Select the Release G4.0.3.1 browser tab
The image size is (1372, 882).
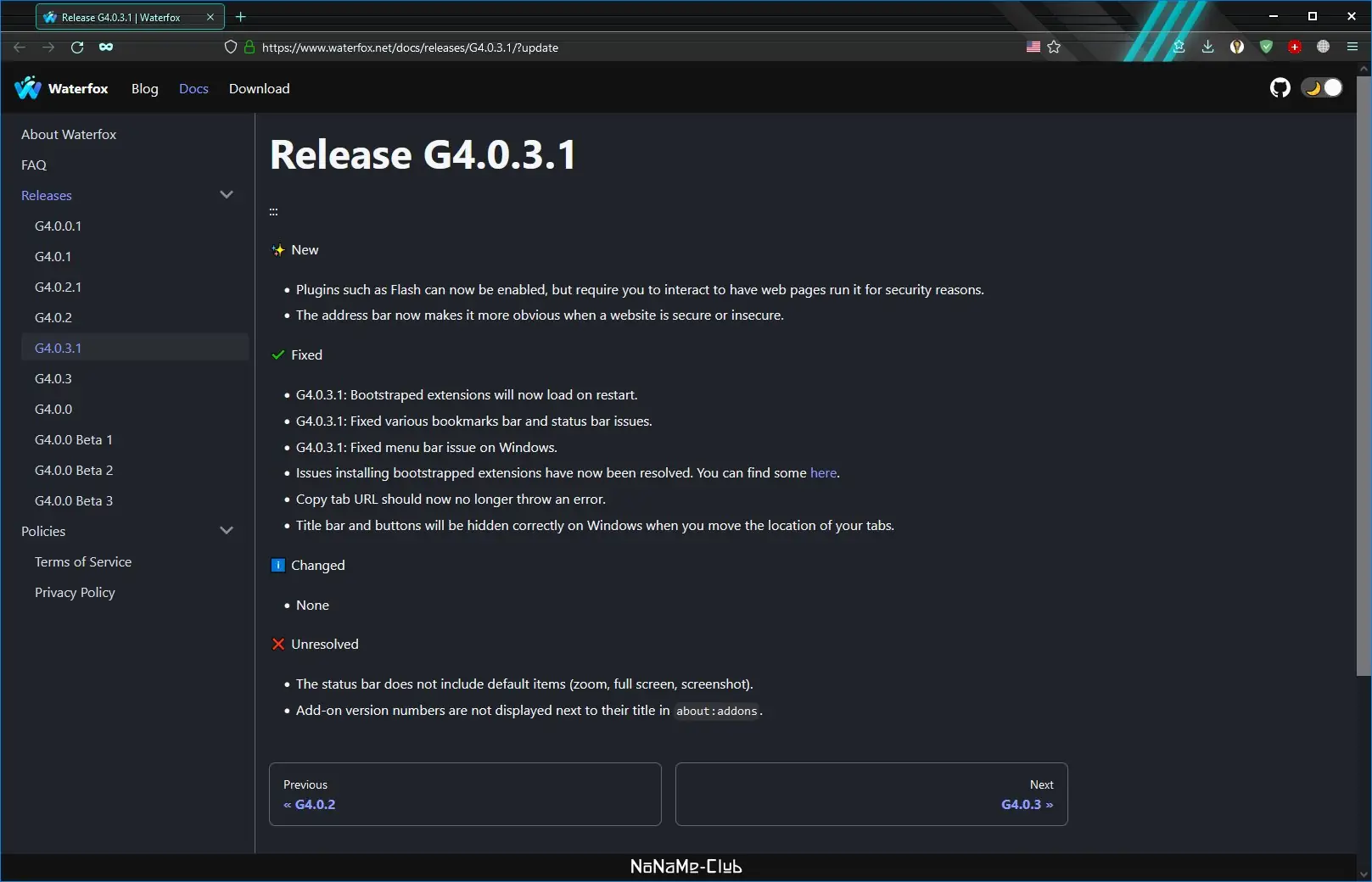pyautogui.click(x=130, y=17)
